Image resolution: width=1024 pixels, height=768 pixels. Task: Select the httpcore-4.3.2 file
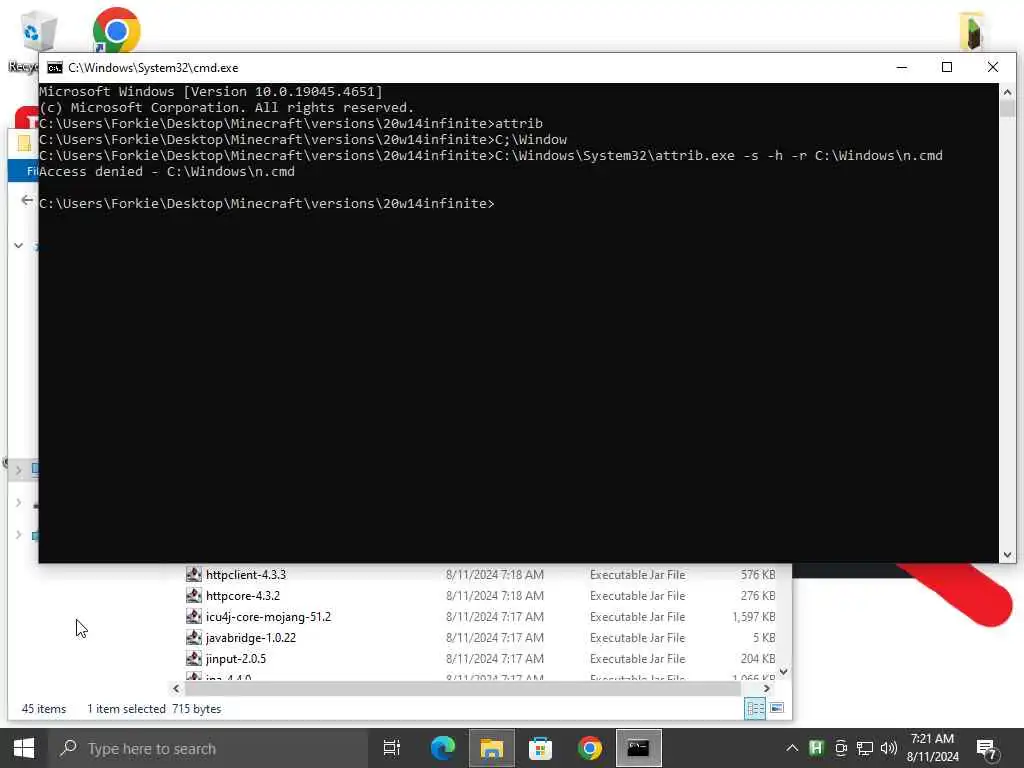click(x=242, y=596)
